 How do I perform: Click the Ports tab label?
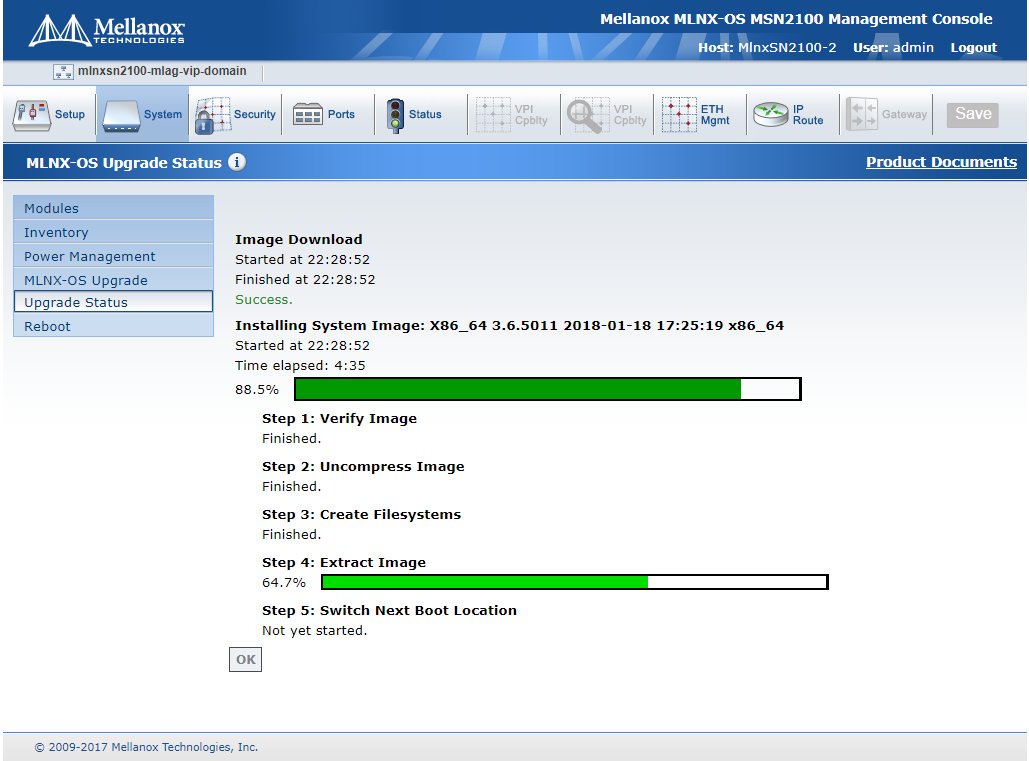click(x=341, y=114)
